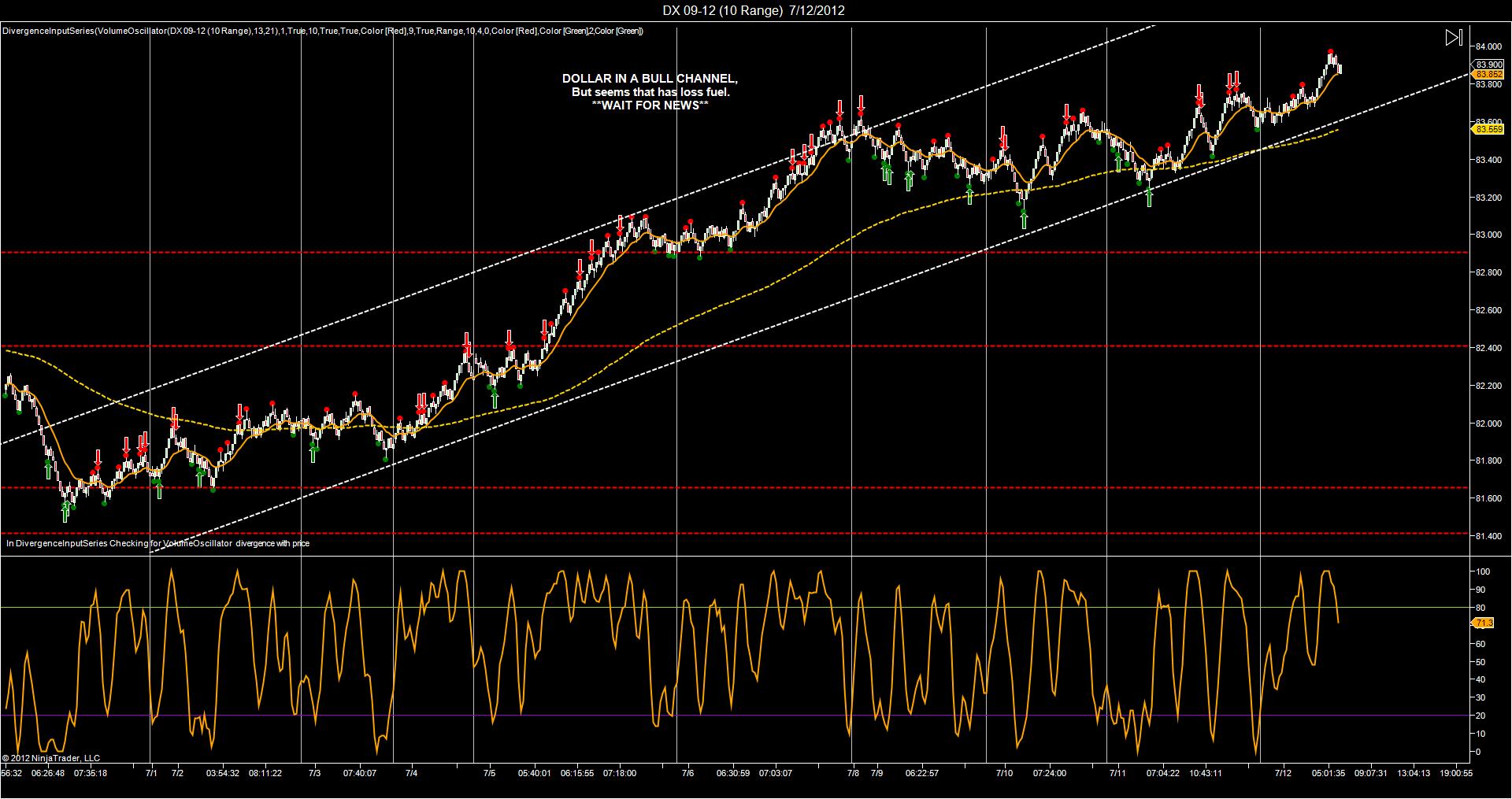
Task: Click the 10:43:11 time label
Action: click(1206, 773)
